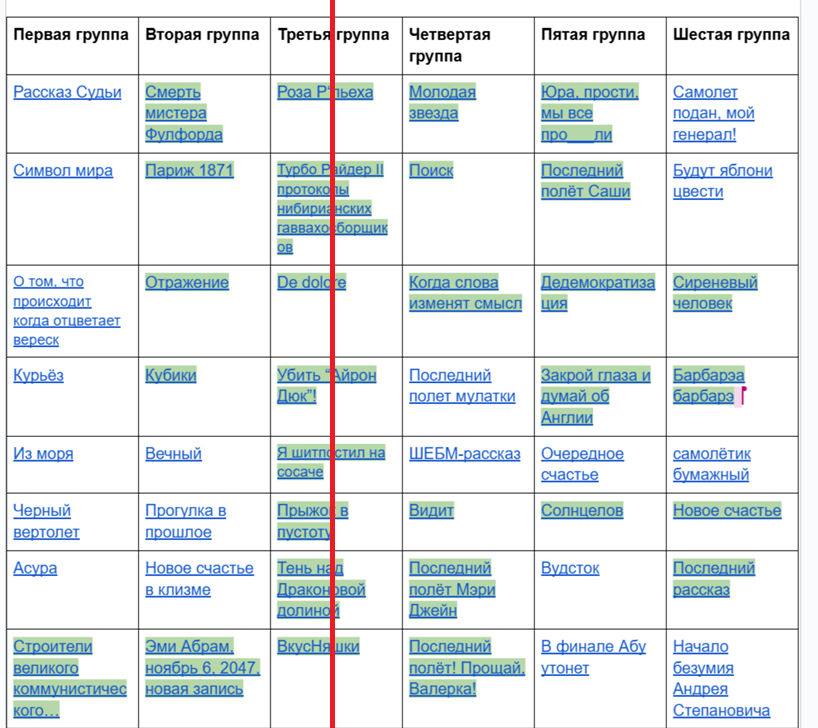The image size is (818, 728).
Task: Open the link 'Видит'
Action: 431,510
